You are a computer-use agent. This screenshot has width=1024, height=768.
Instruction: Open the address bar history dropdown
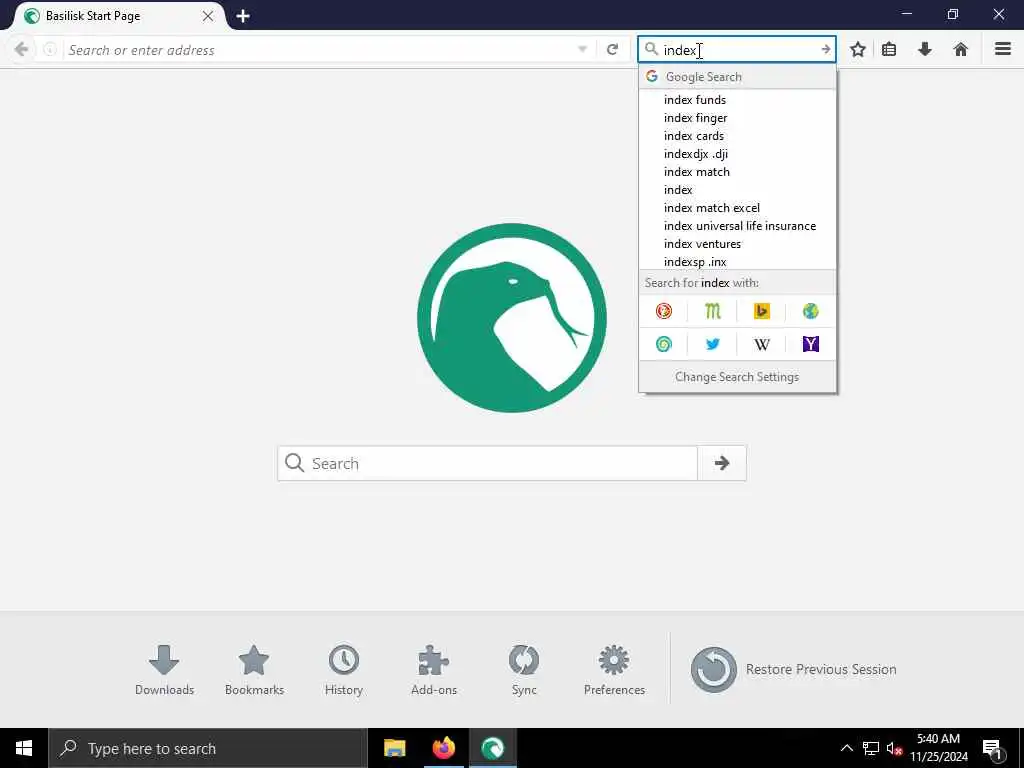coord(583,50)
